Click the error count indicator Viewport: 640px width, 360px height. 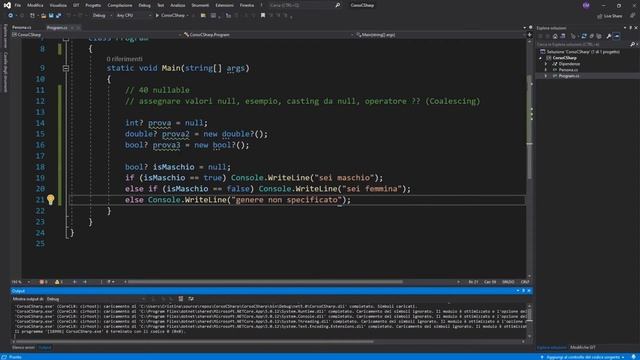[43, 282]
